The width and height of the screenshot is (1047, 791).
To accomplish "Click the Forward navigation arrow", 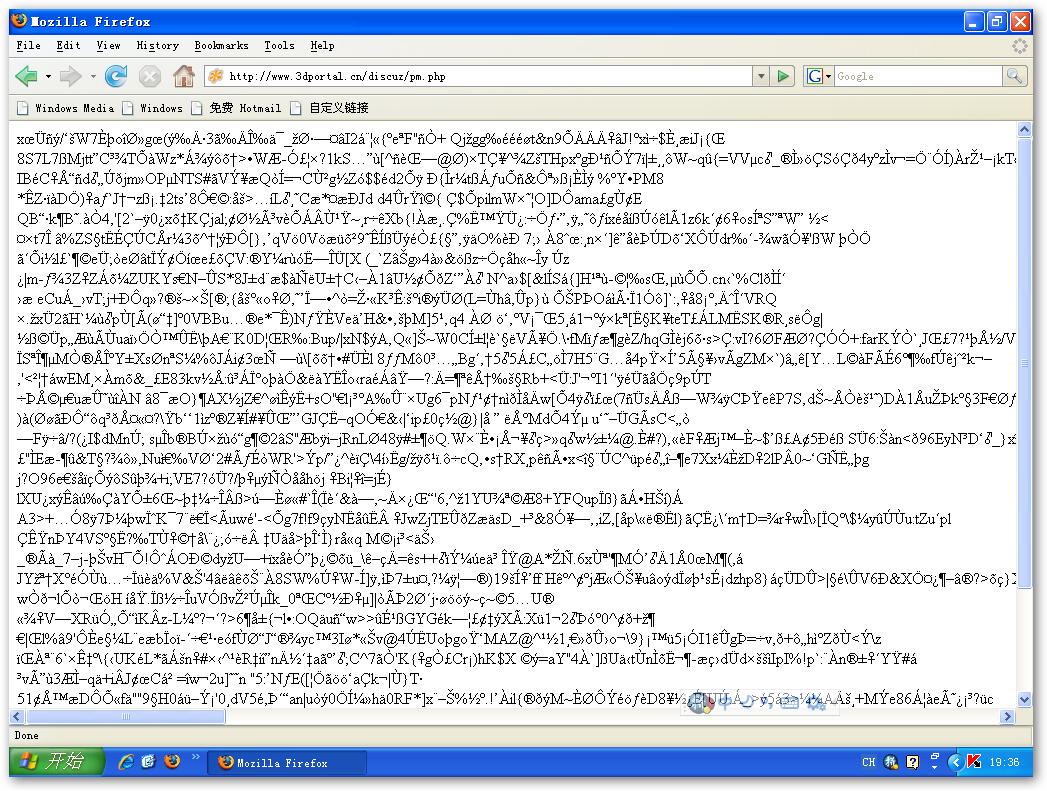I will [71, 76].
